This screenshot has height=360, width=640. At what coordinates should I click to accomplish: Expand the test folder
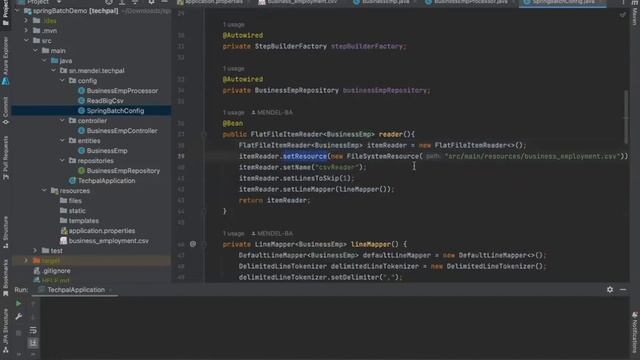[36, 251]
